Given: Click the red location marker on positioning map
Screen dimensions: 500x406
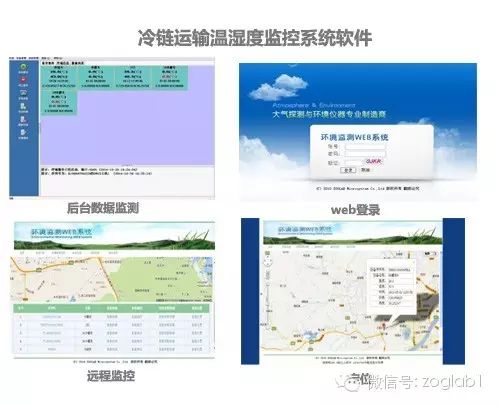Looking at the screenshot, I should click(383, 326).
